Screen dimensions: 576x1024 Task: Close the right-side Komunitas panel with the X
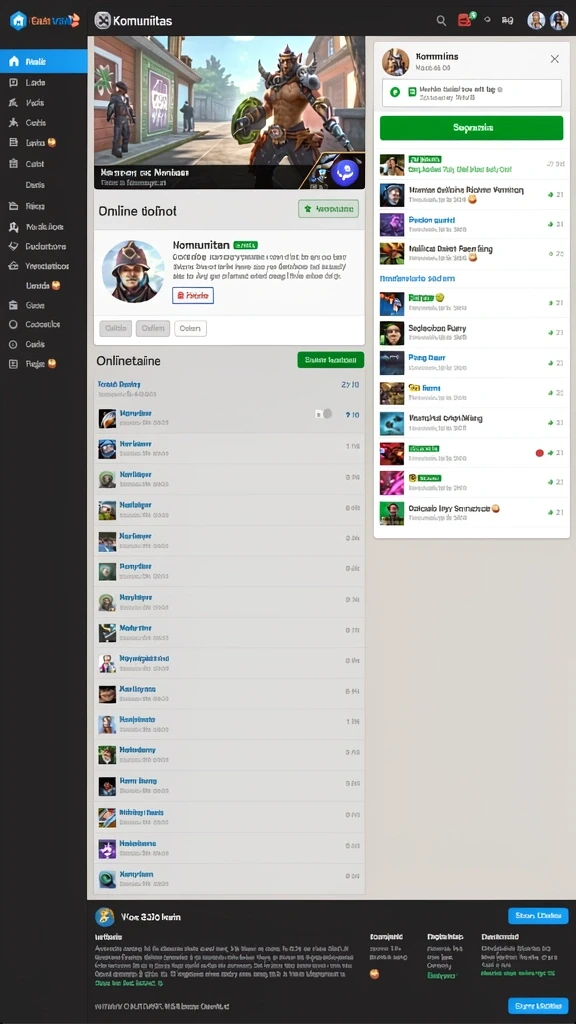coord(554,59)
